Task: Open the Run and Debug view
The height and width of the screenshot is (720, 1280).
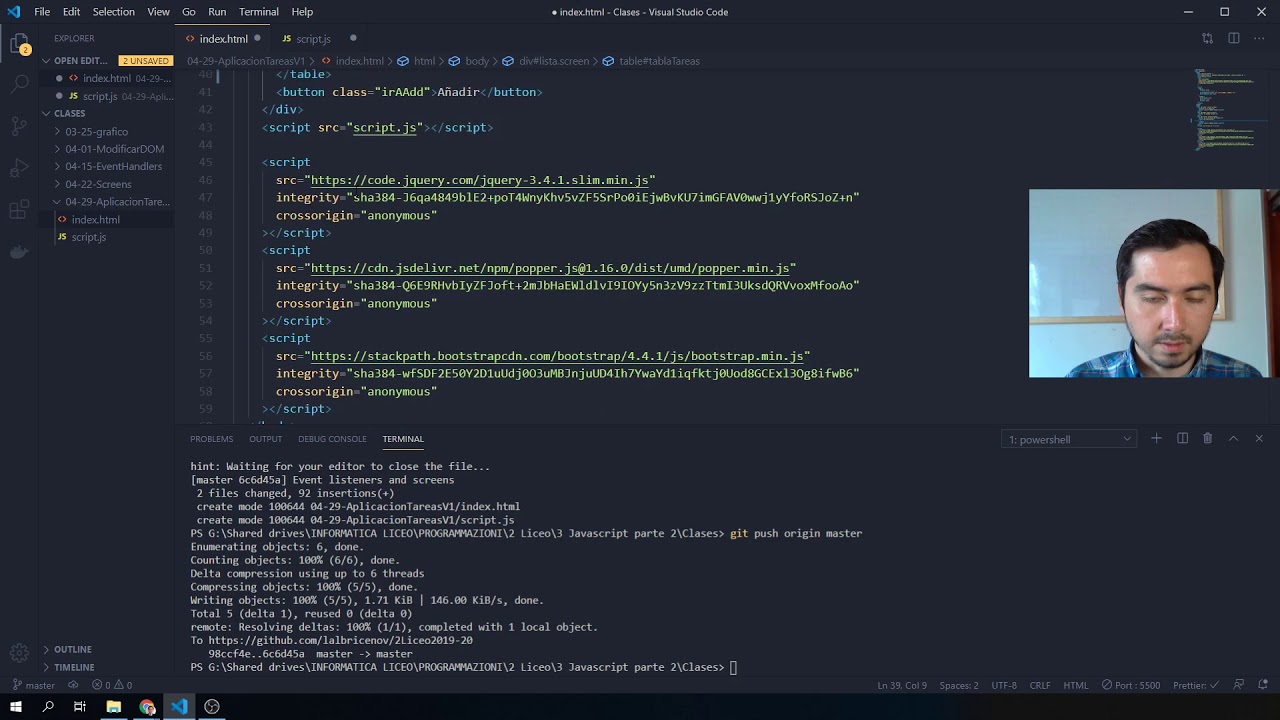Action: (x=19, y=168)
